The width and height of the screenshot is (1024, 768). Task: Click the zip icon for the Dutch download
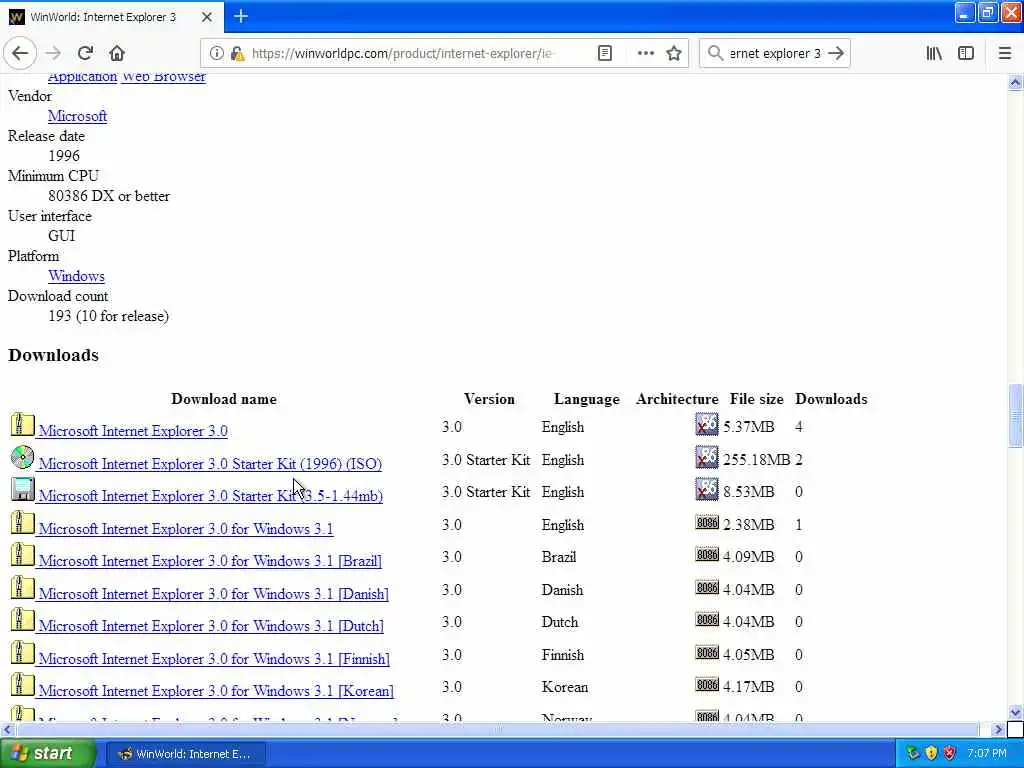22,619
